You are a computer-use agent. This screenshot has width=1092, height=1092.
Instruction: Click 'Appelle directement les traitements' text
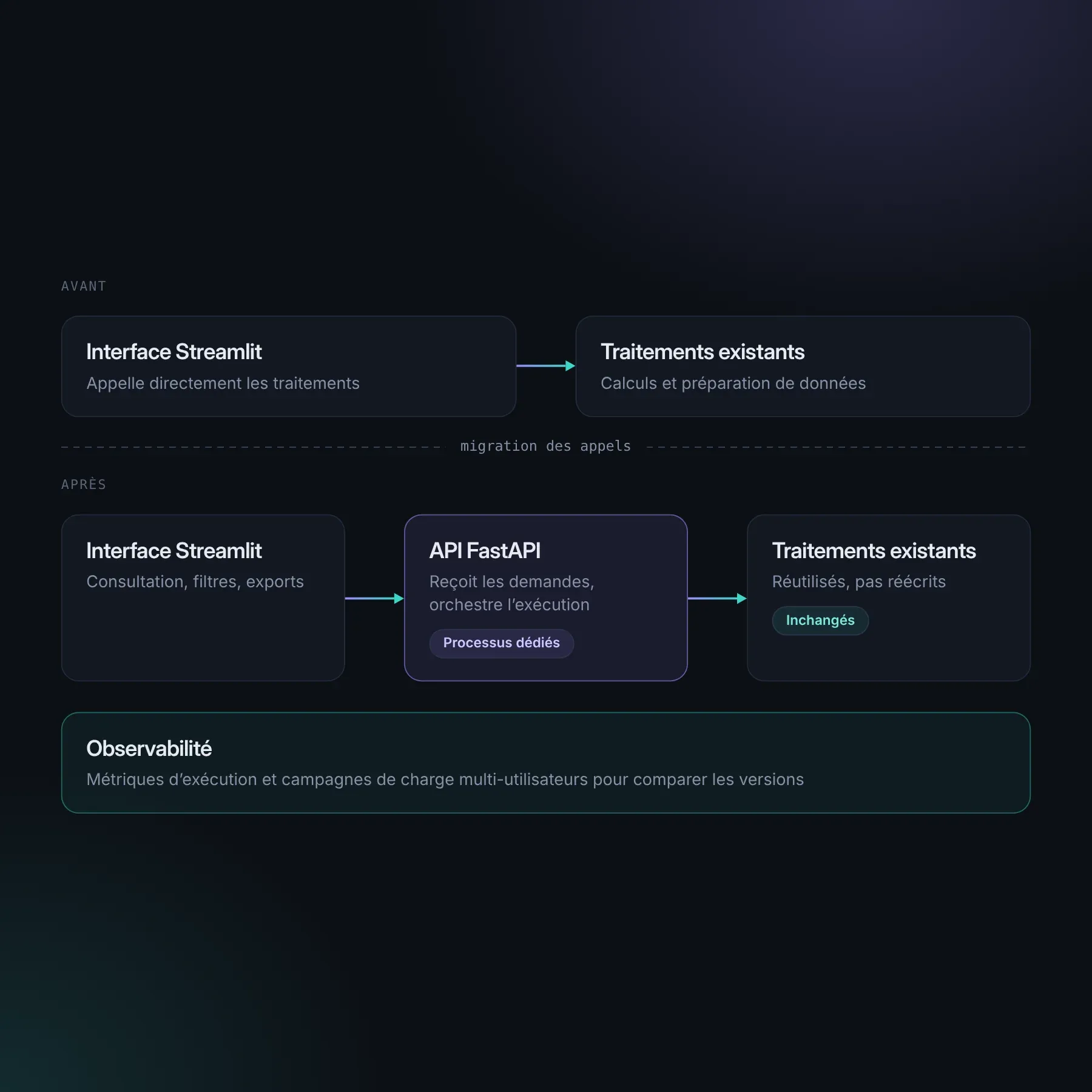click(x=223, y=383)
